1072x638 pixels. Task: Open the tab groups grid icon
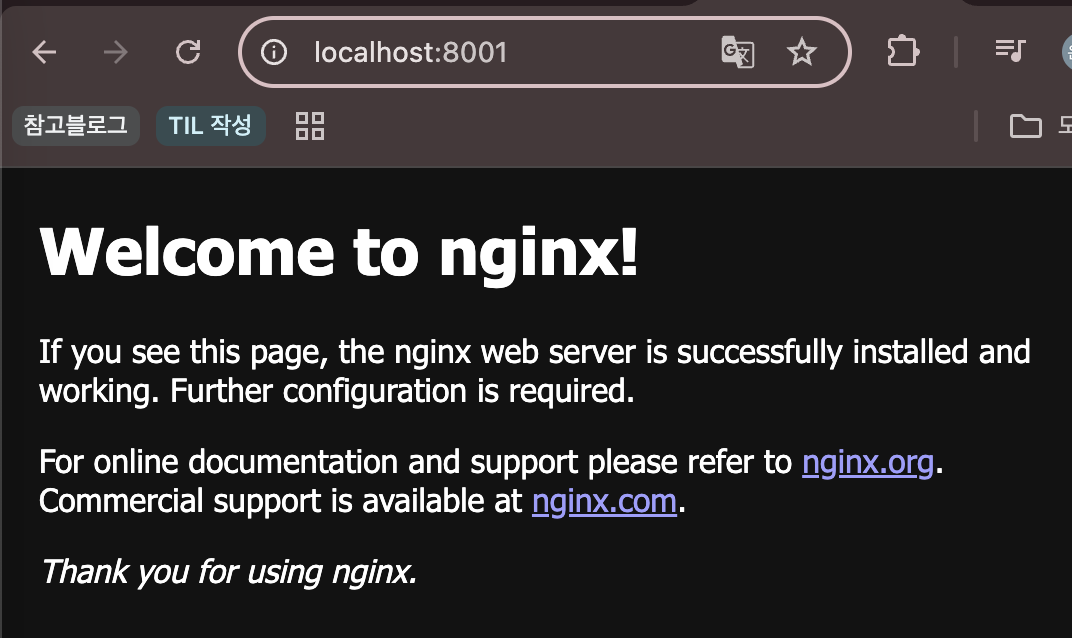tap(310, 126)
